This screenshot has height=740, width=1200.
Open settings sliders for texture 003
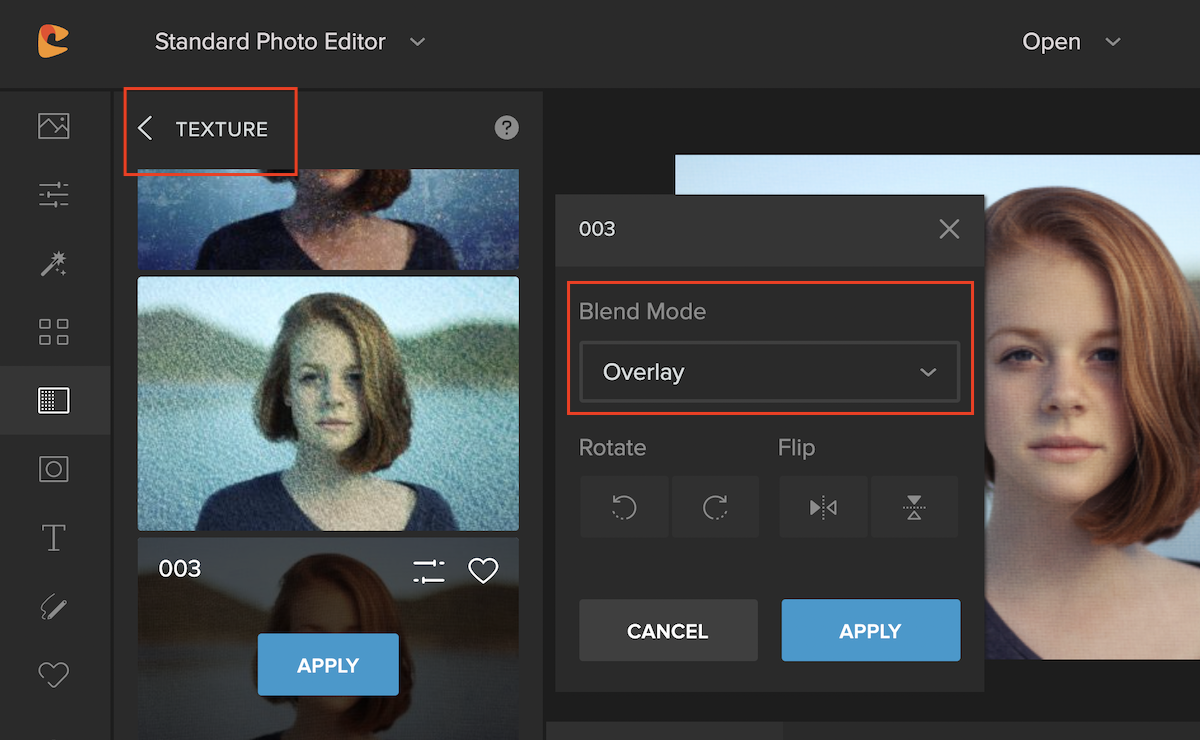click(x=429, y=571)
